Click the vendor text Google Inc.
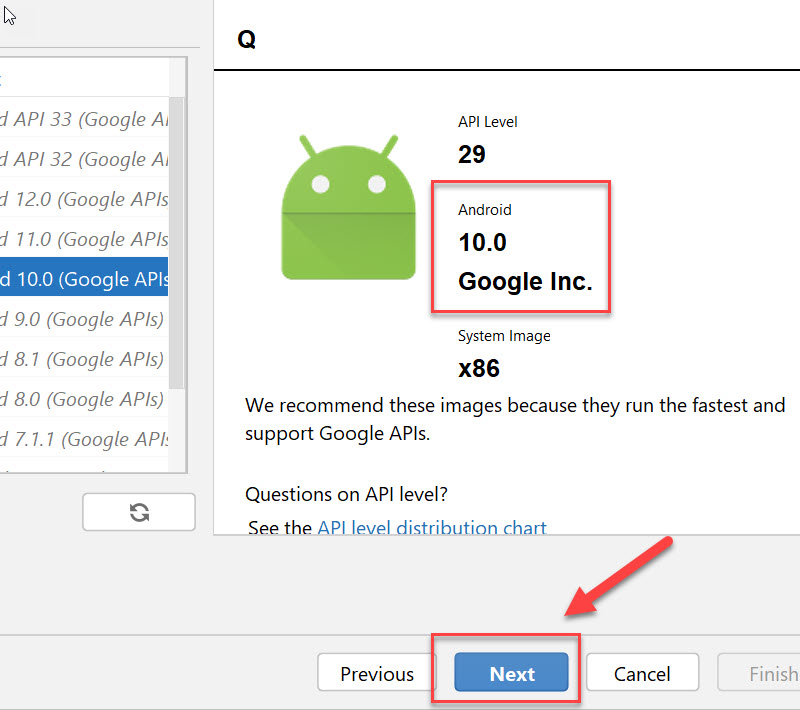Image resolution: width=800 pixels, height=710 pixels. pyautogui.click(x=525, y=282)
